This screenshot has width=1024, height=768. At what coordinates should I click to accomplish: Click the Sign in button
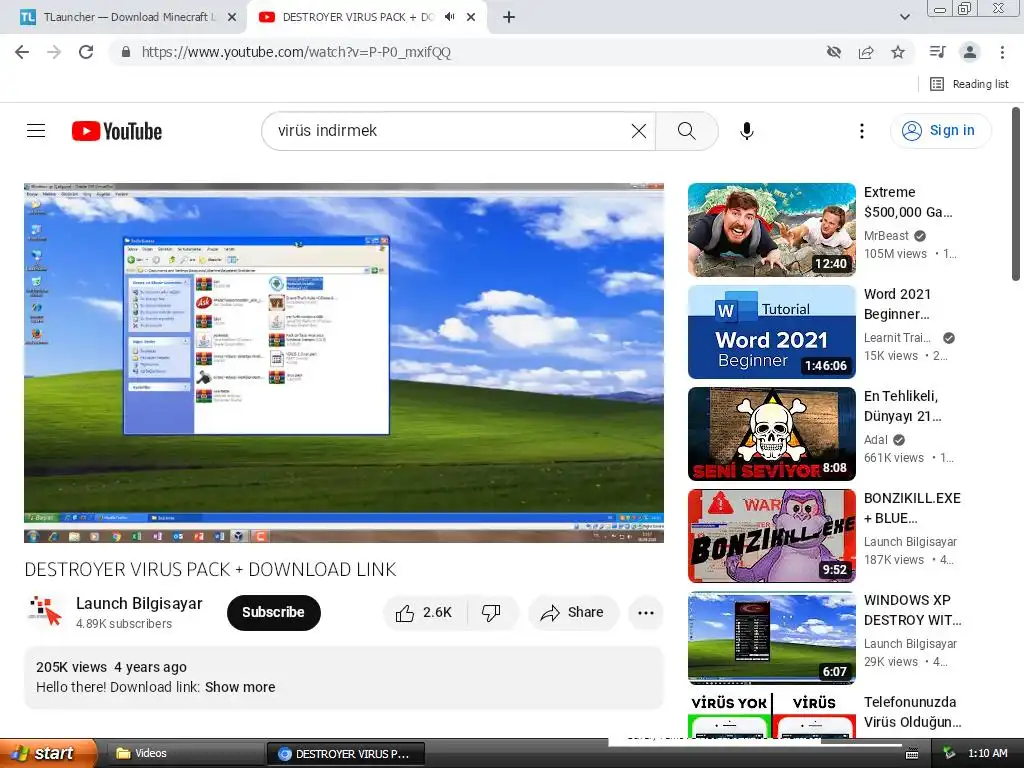(940, 131)
